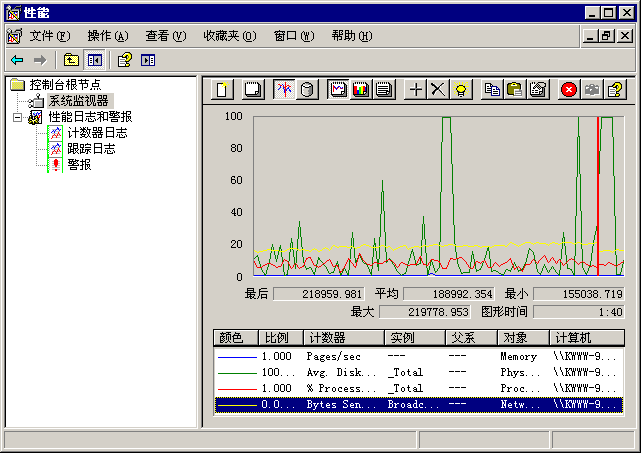Click the 颜色 column header
This screenshot has width=641, height=453.
click(235, 338)
